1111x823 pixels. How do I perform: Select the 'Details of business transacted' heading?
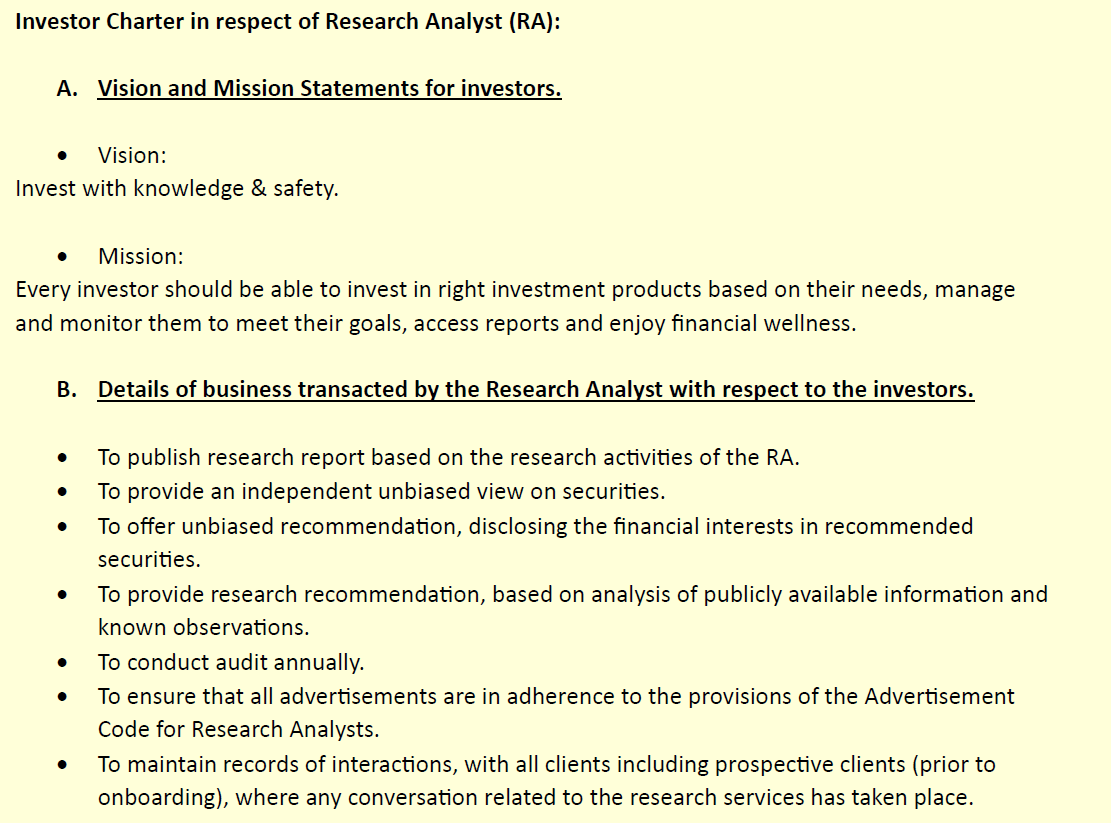click(x=536, y=390)
